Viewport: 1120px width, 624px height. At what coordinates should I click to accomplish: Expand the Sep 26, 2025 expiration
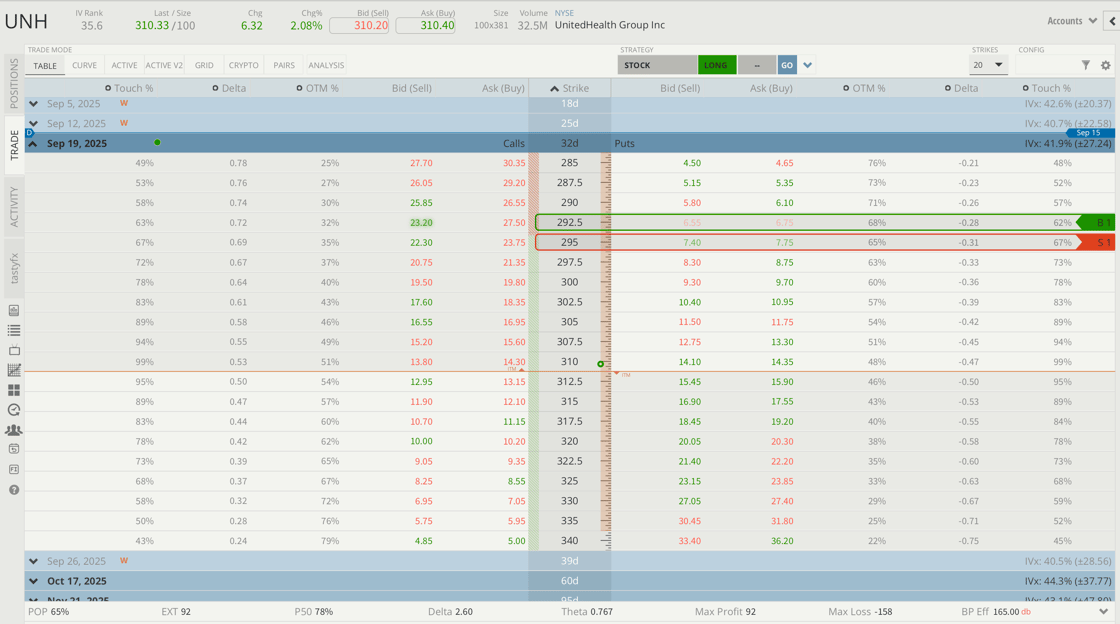click(x=34, y=561)
